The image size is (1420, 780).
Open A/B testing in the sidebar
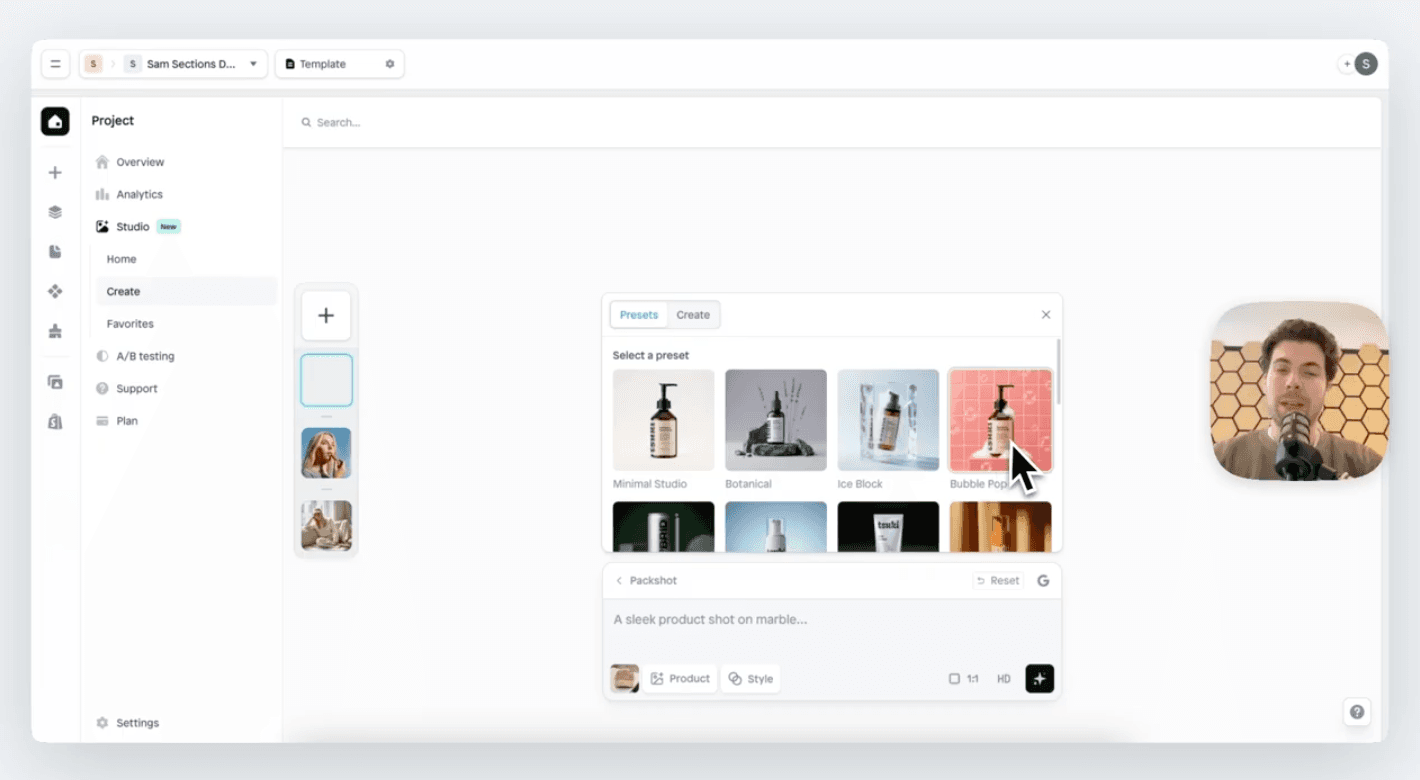tap(145, 356)
